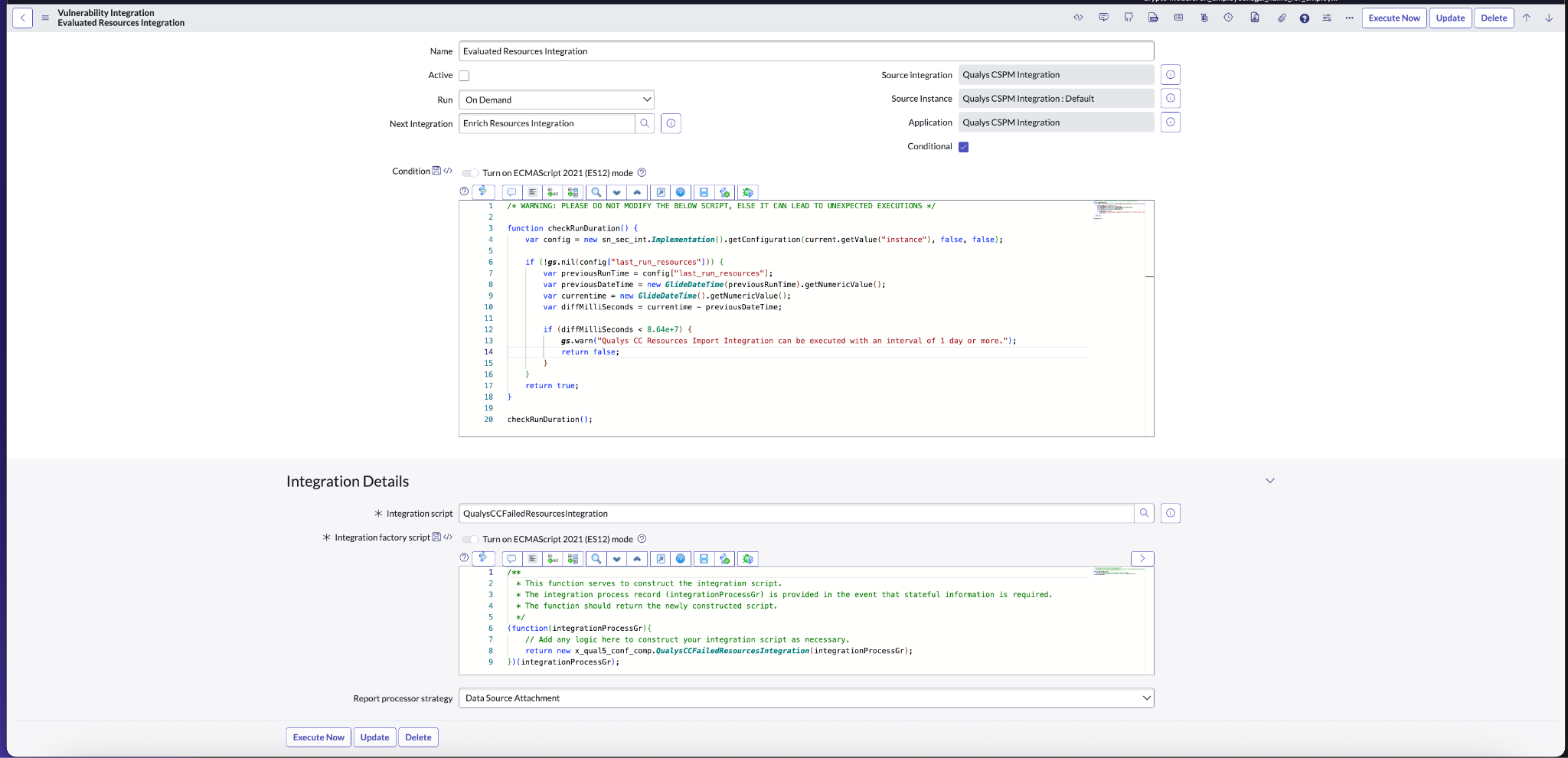Preview Application record info icon
Viewport: 1568px width, 758px height.
(x=1171, y=123)
